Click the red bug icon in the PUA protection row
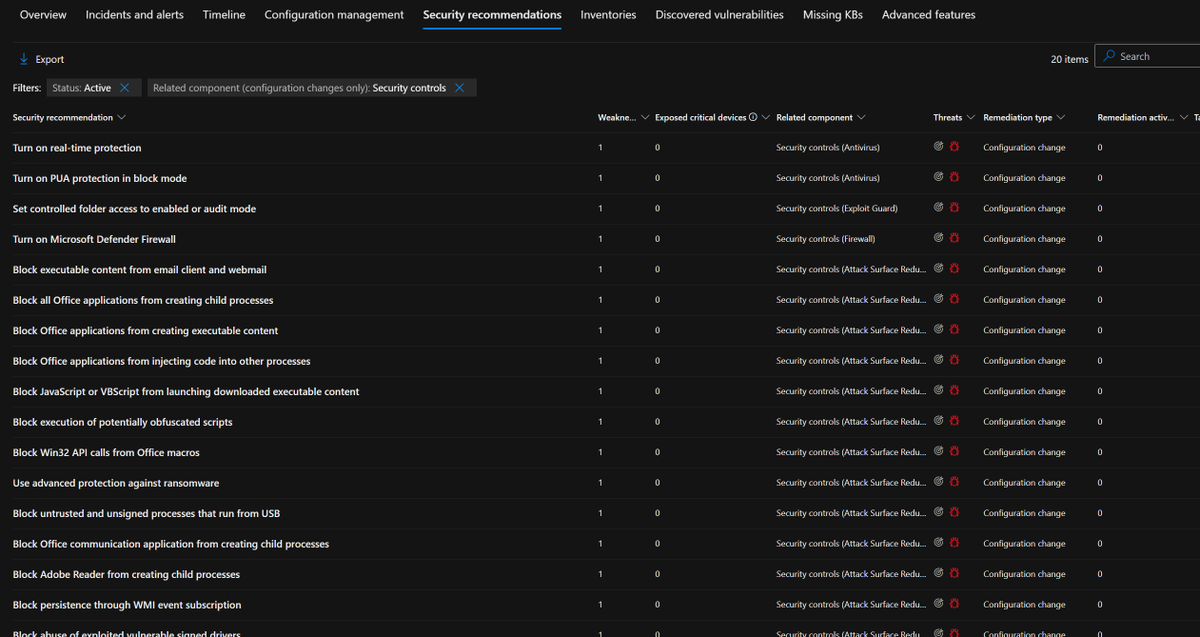The height and width of the screenshot is (637, 1200). pyautogui.click(x=954, y=177)
